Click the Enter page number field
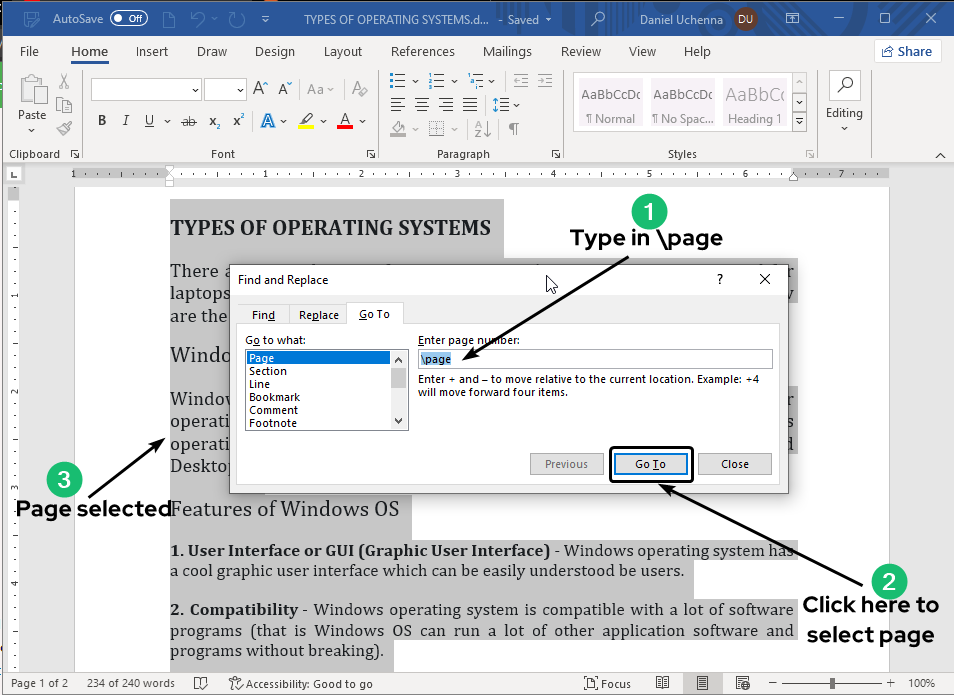This screenshot has width=954, height=695. [595, 359]
